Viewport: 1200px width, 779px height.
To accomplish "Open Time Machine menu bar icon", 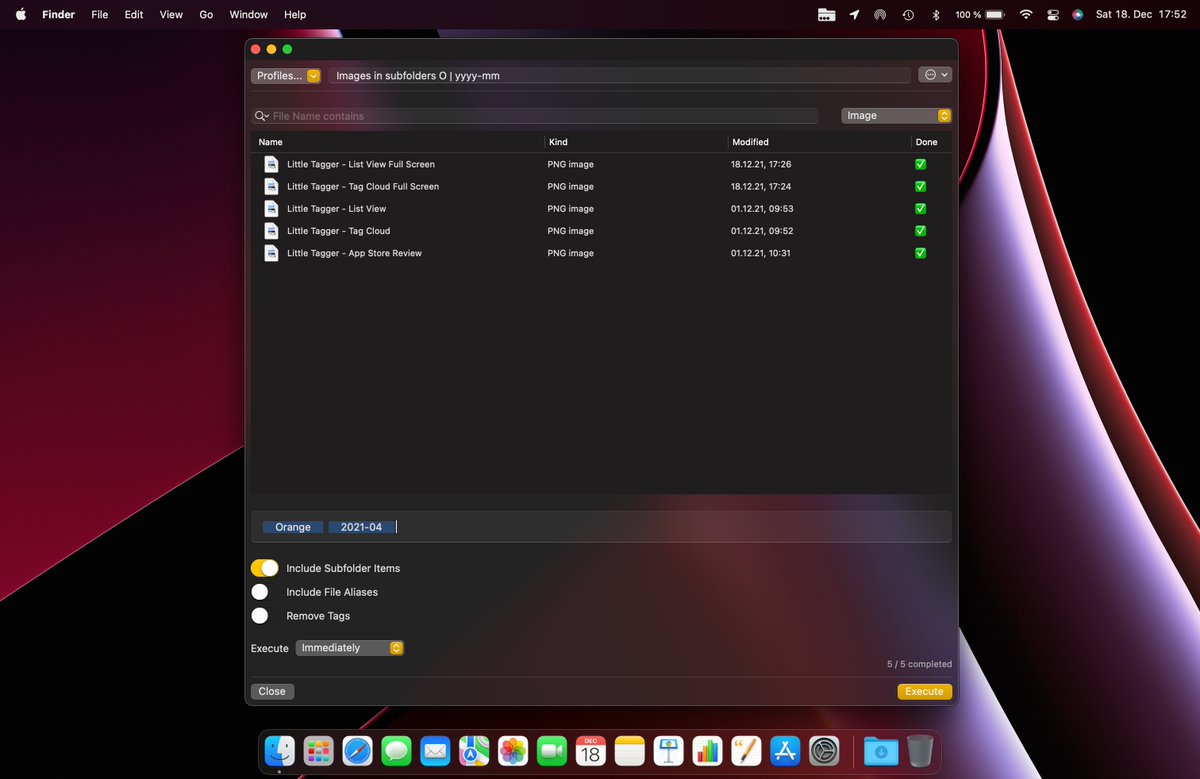I will pos(908,15).
